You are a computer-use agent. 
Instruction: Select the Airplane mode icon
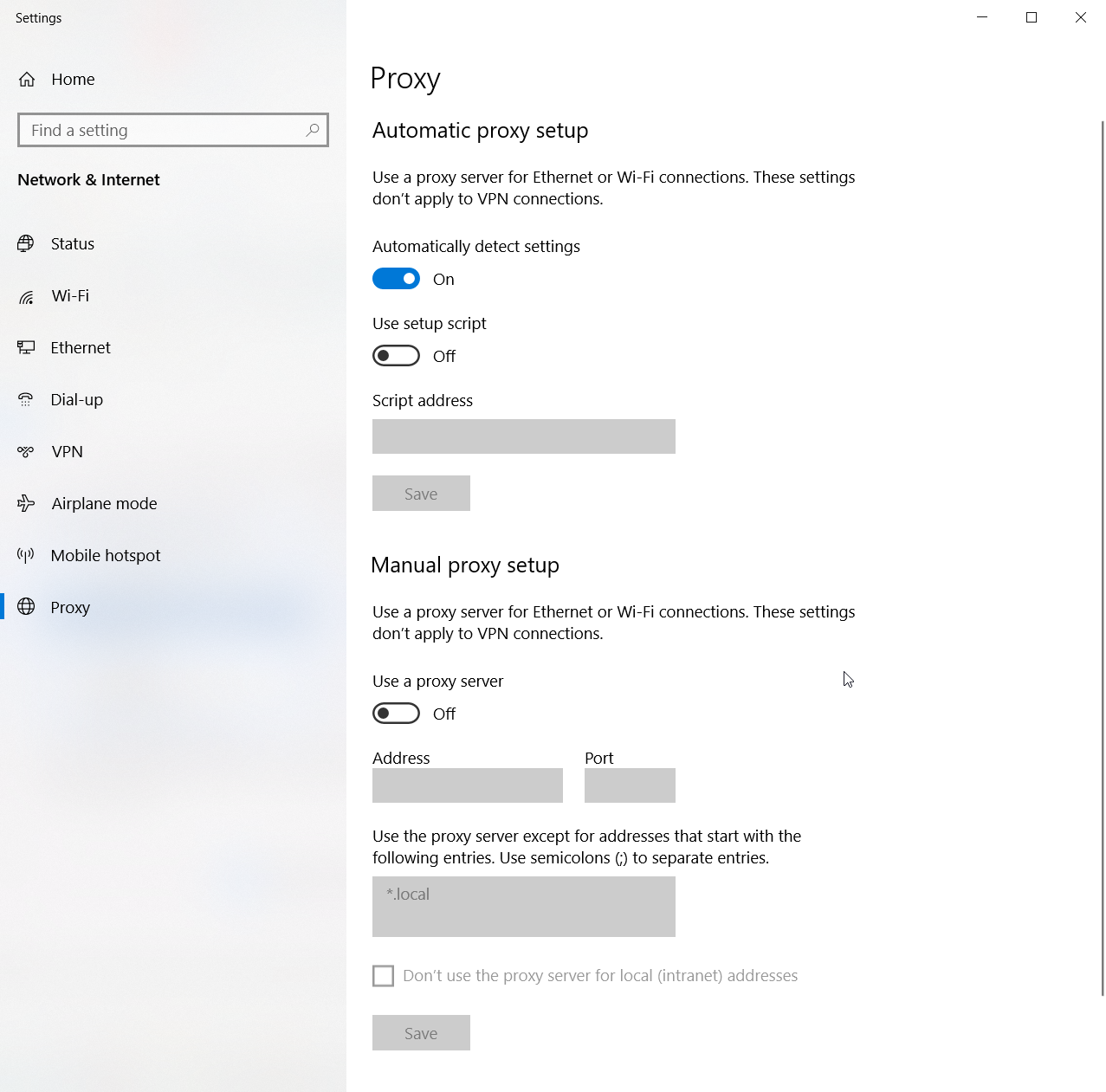pos(27,503)
